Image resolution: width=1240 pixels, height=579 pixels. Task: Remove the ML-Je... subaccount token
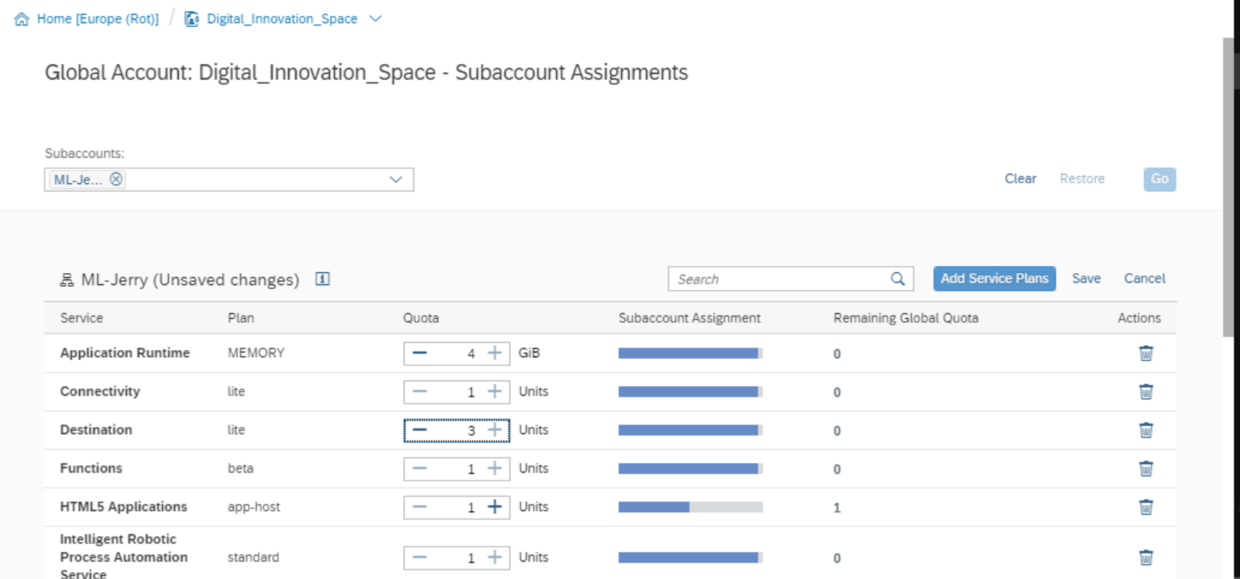tap(116, 179)
